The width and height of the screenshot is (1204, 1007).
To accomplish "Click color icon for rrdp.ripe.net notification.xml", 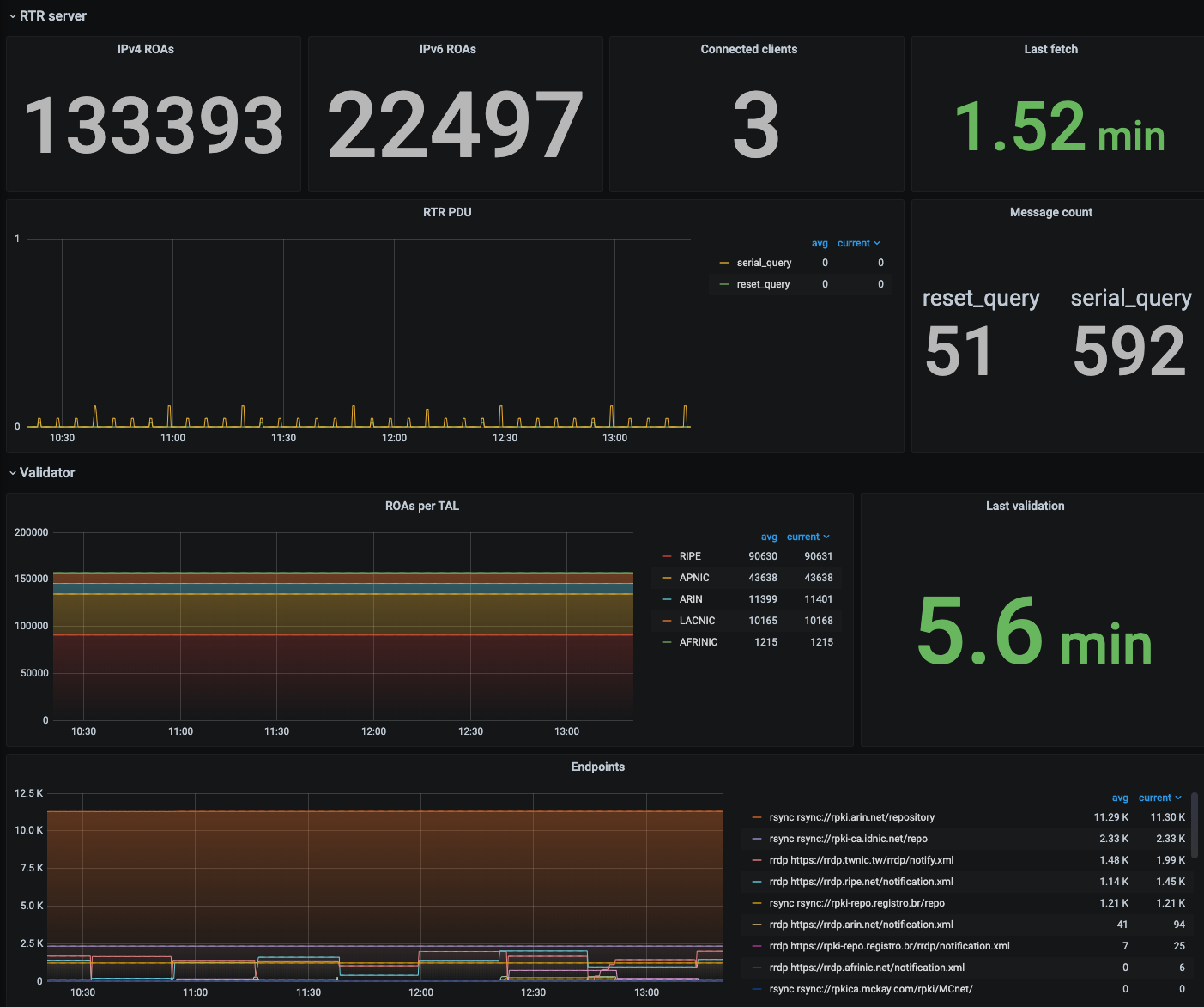I will (757, 883).
